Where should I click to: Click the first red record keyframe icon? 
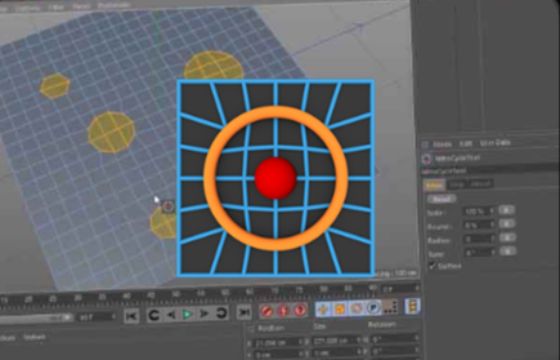pos(266,311)
